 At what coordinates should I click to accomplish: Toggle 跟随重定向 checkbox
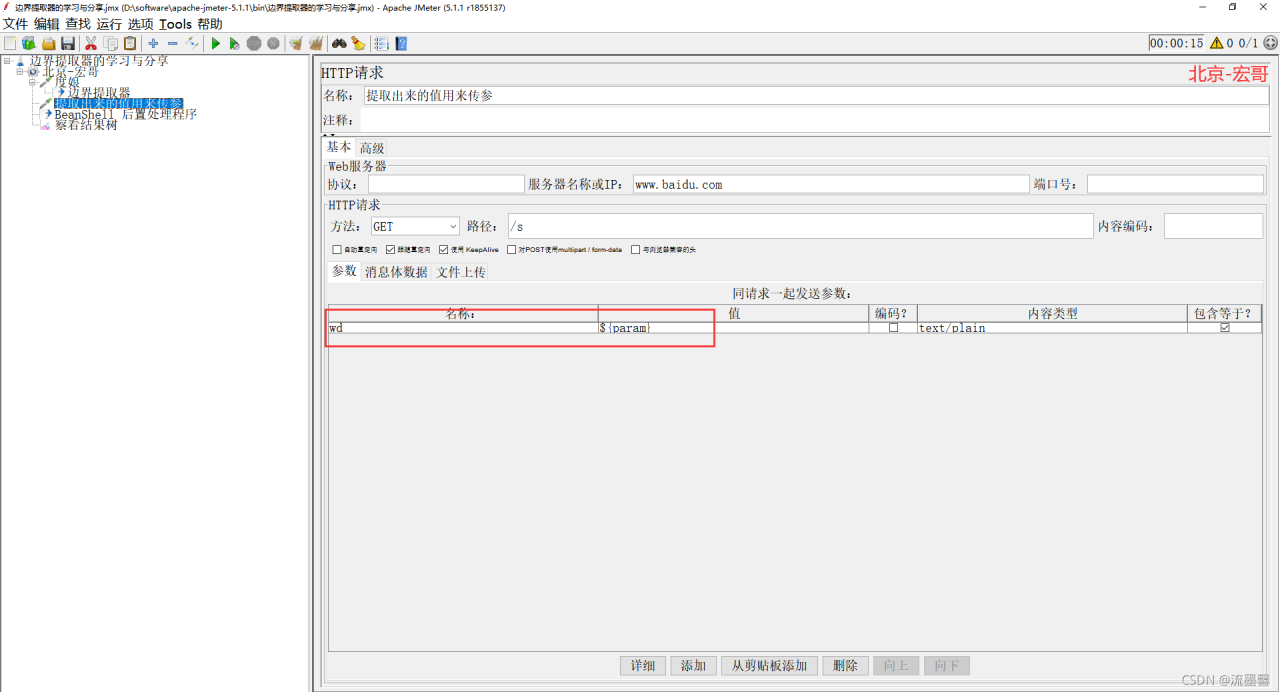[x=390, y=249]
